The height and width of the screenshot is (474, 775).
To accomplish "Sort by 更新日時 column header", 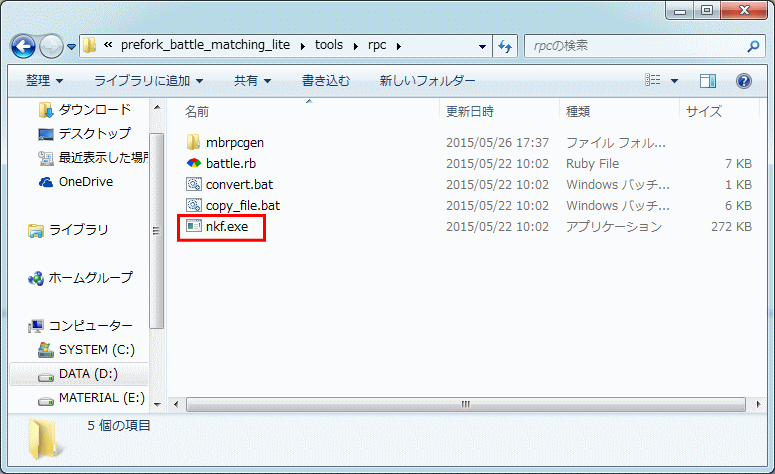I will pyautogui.click(x=470, y=112).
